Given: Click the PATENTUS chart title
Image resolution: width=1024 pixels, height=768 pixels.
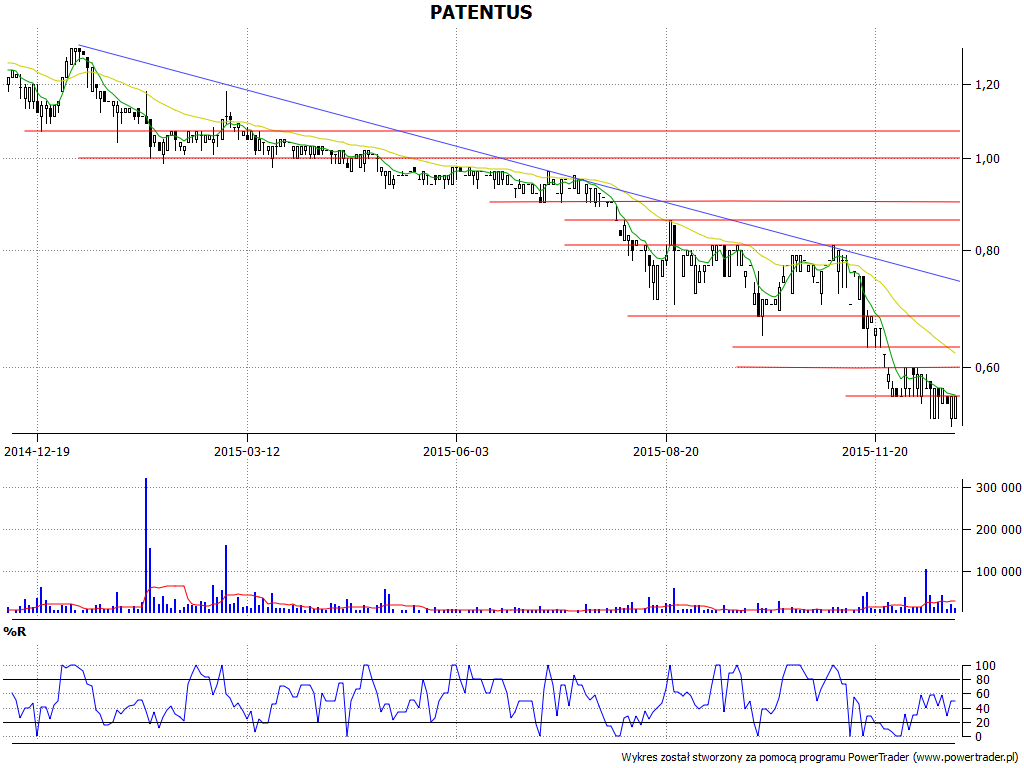Looking at the screenshot, I should [481, 12].
